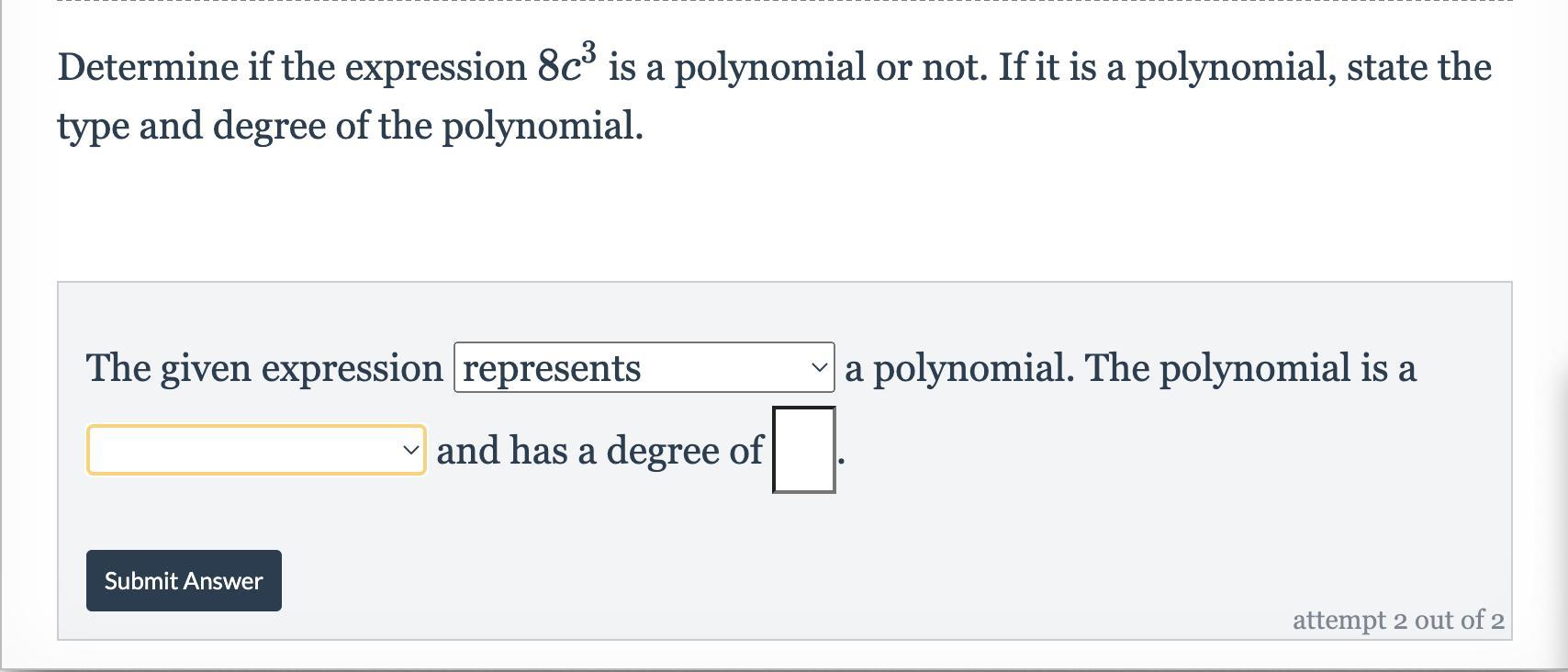Click the chevron arrow on the empty dropdown
1568x672 pixels.
point(409,450)
